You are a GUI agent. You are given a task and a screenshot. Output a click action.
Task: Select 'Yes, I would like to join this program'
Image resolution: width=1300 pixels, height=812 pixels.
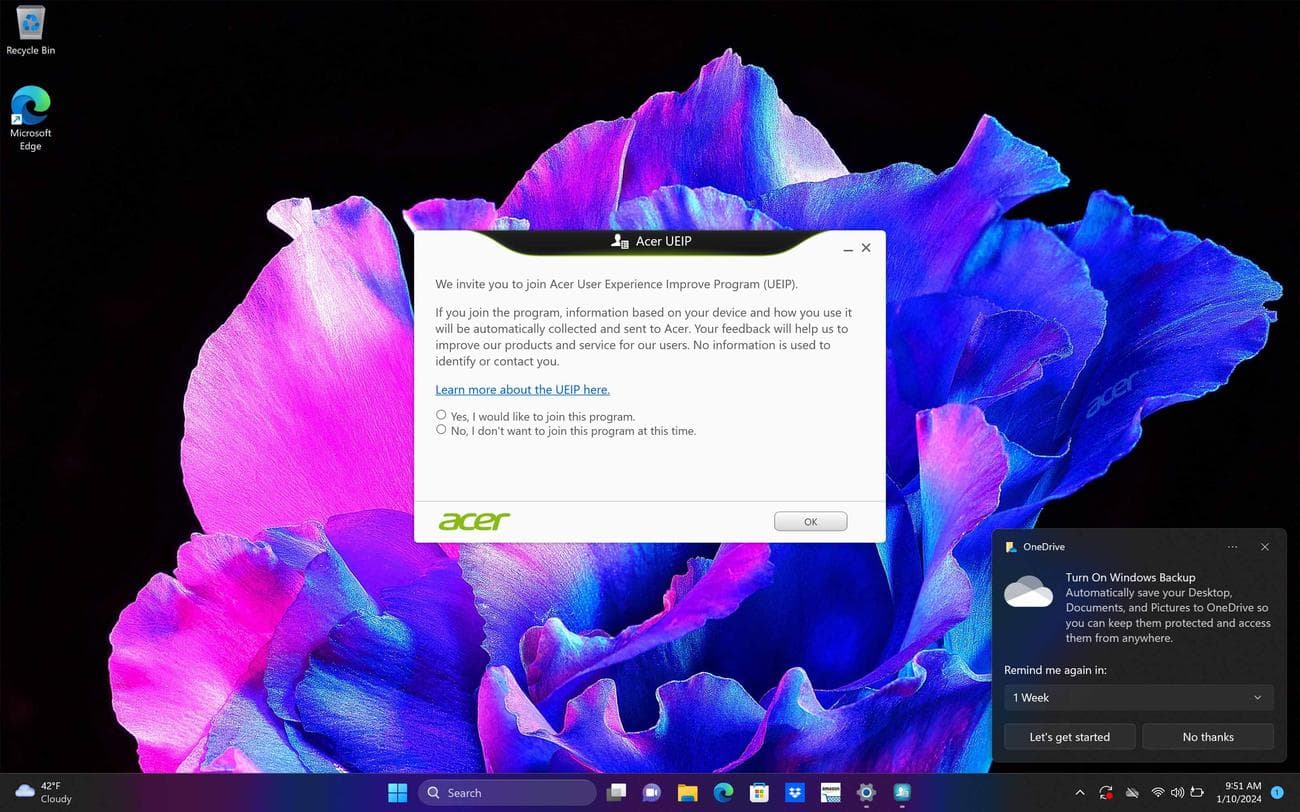point(441,414)
